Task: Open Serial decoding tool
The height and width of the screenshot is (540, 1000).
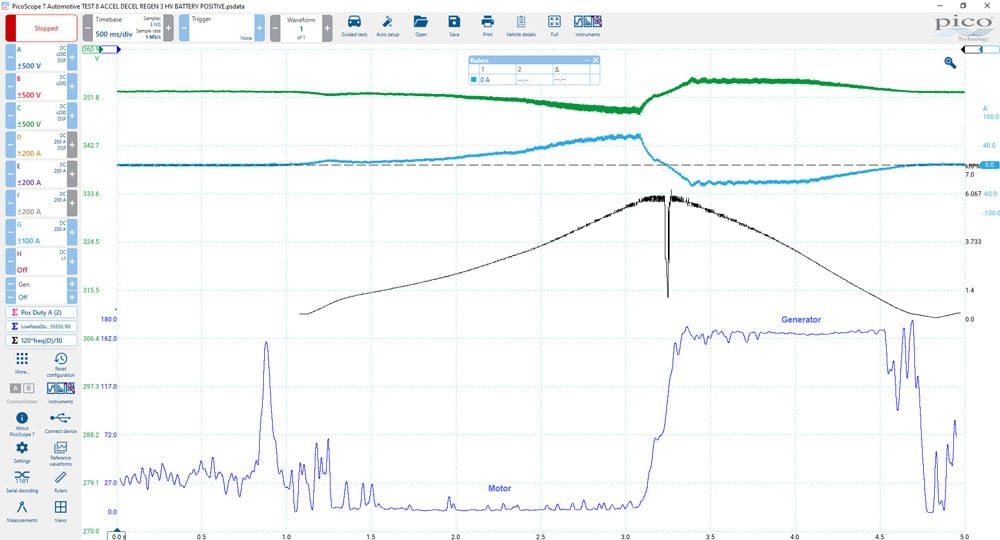Action: 22,482
